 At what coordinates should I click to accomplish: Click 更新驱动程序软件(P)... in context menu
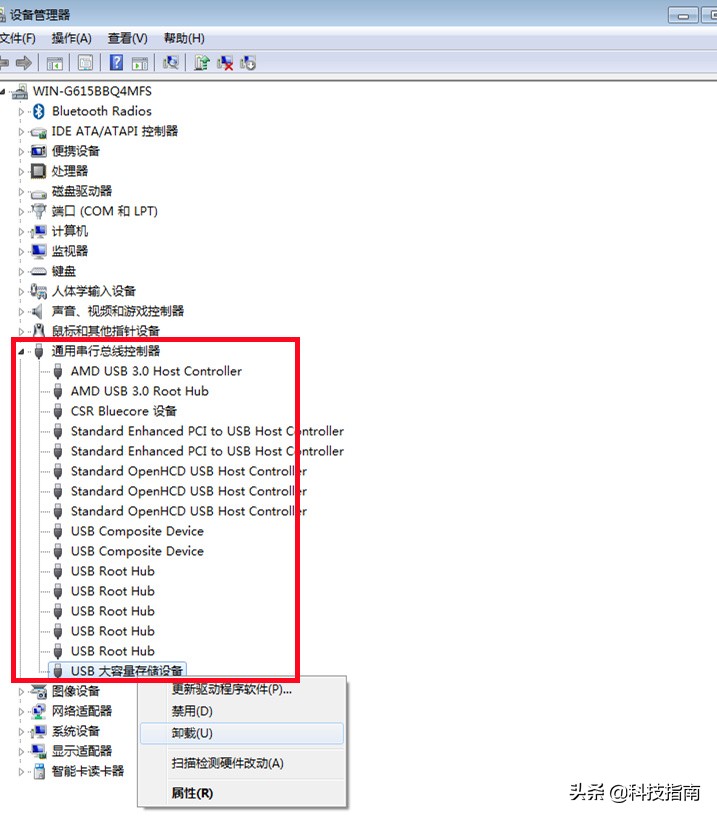click(231, 689)
